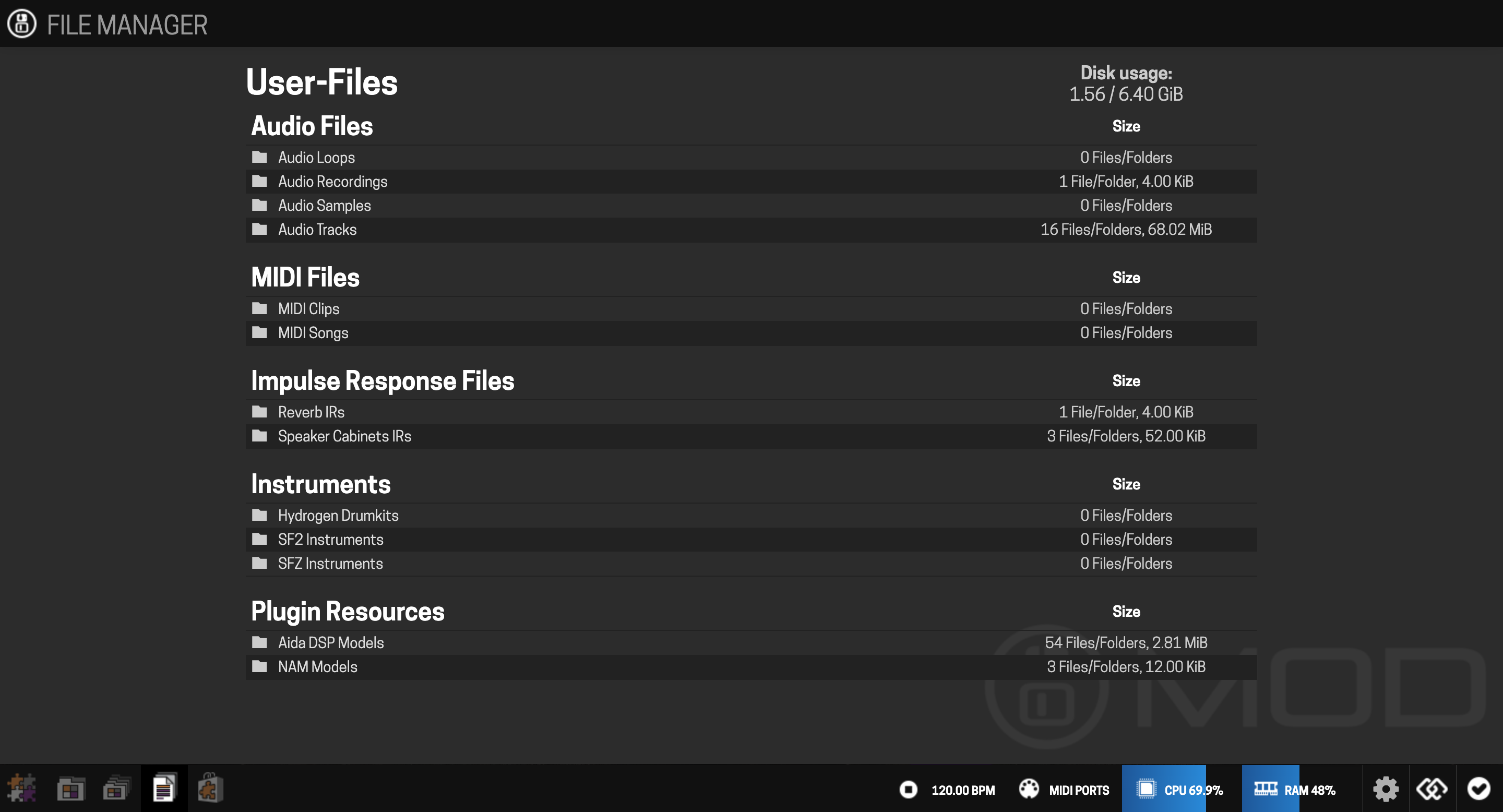Click the 120.00 BPM tempo display
Screen dimensions: 1503x812
click(963, 790)
